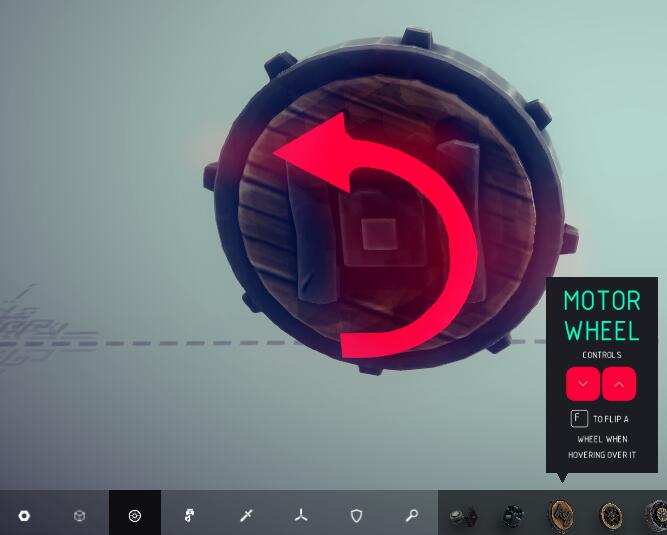This screenshot has height=535, width=667.
Task: Open the mechanical hinge category icon
Action: [190, 516]
